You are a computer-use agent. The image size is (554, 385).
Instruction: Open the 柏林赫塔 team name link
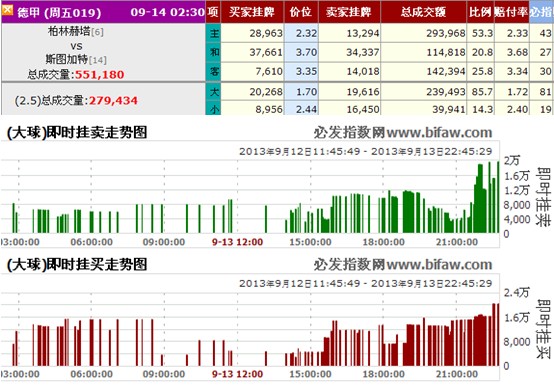(69, 31)
